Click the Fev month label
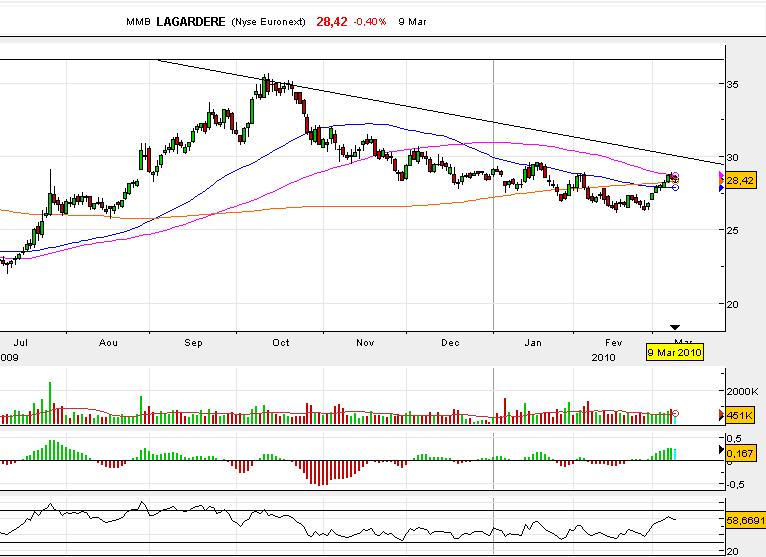The image size is (766, 557). [x=614, y=343]
